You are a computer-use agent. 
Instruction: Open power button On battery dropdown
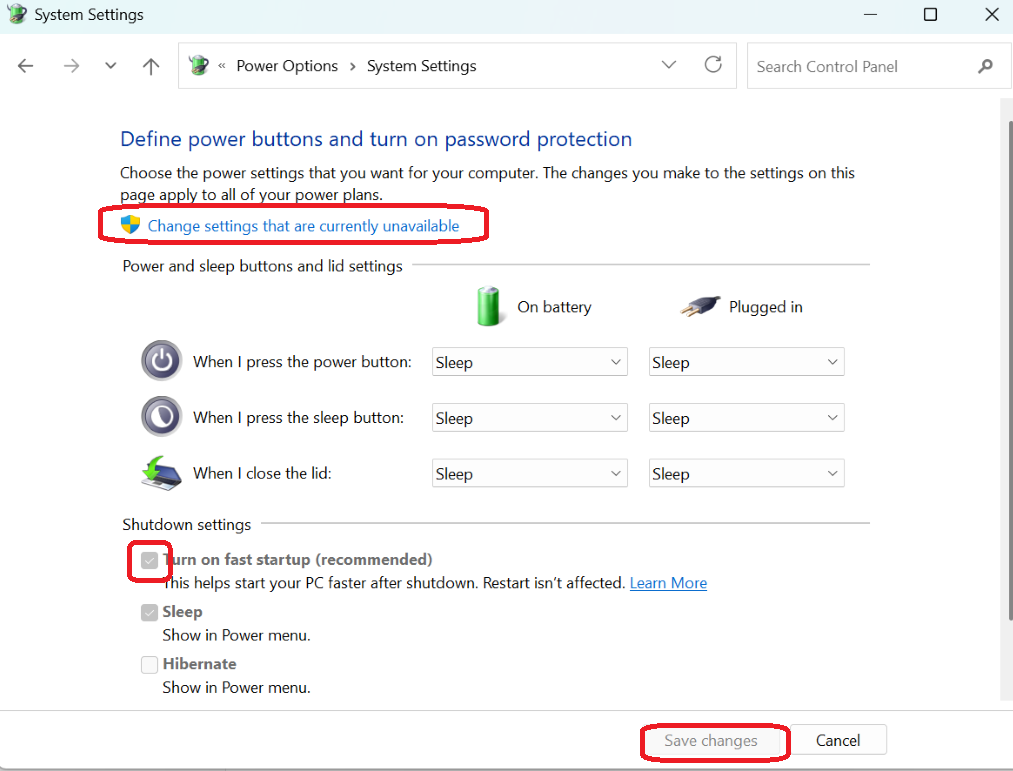pyautogui.click(x=530, y=362)
